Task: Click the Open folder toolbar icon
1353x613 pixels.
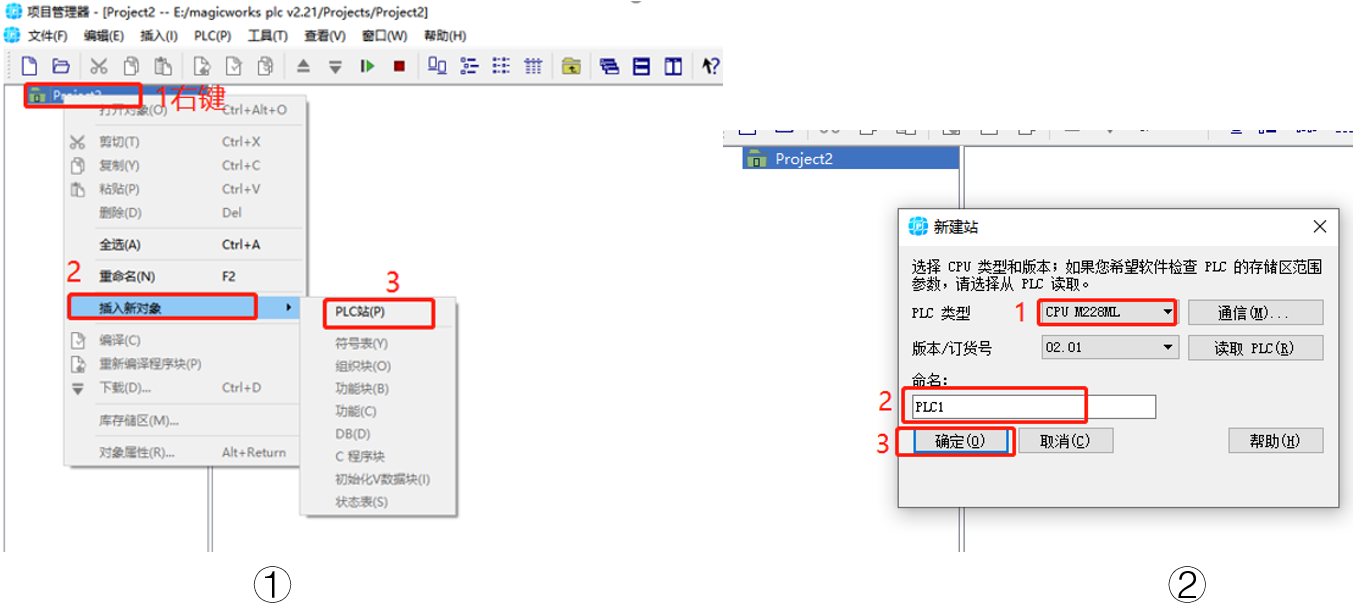Action: (x=61, y=66)
